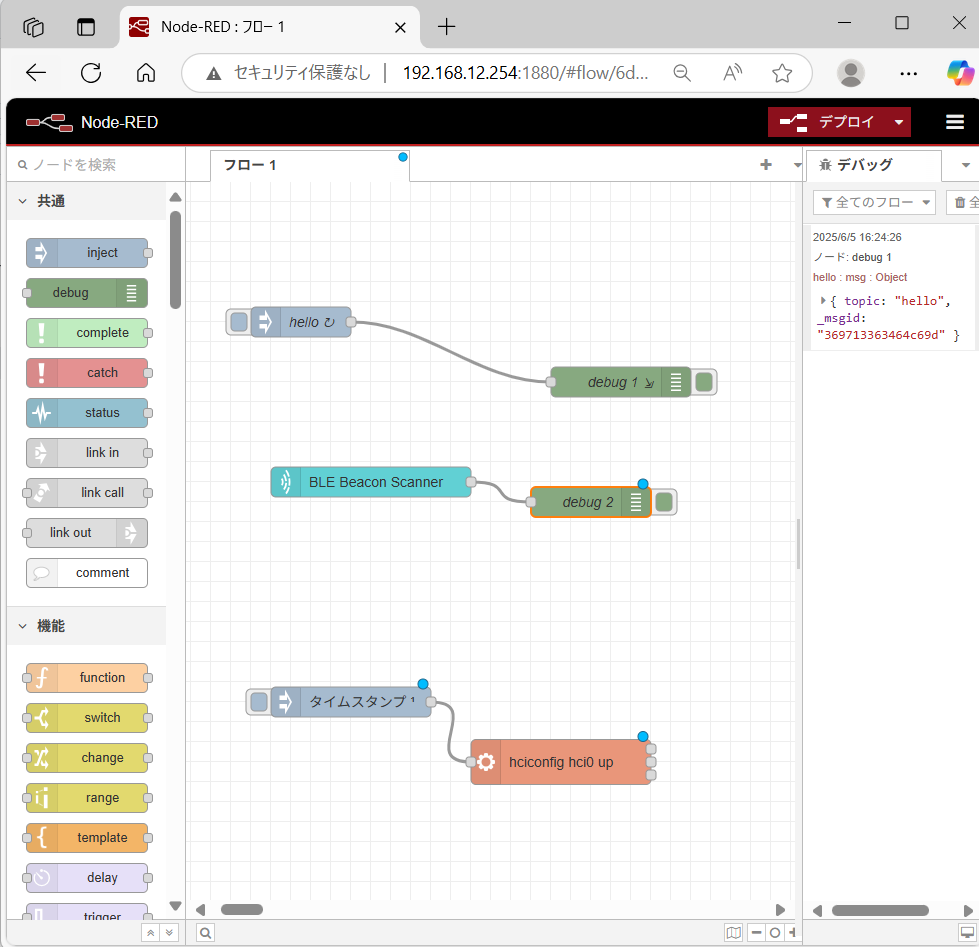Select the タイムスタンプ inject node
This screenshot has height=947, width=979.
tap(351, 702)
